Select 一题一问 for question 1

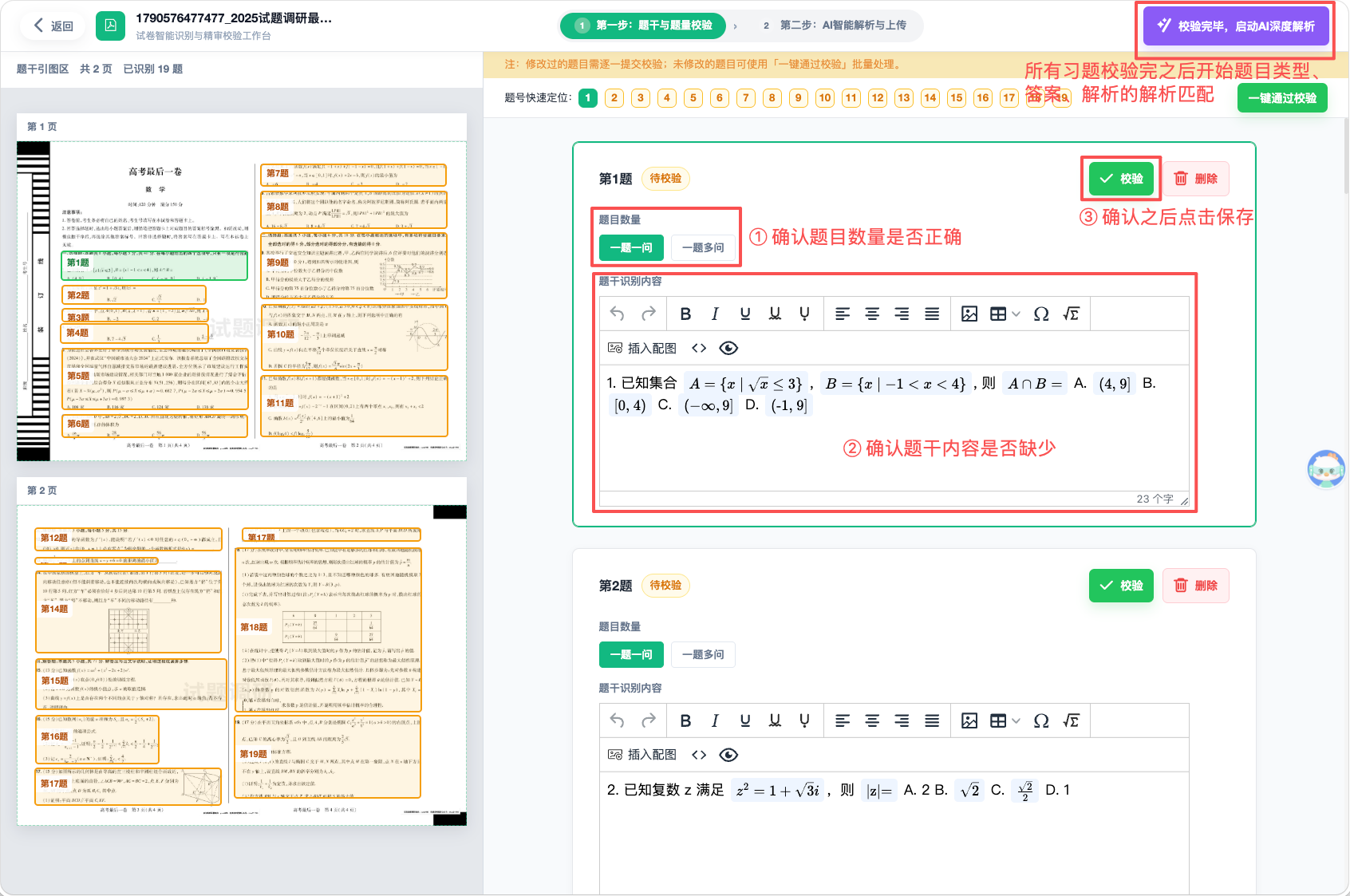[631, 247]
